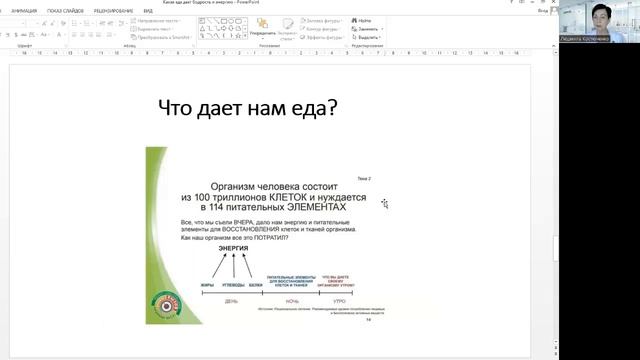
Task: Center the paragraph text
Action: click(x=82, y=35)
